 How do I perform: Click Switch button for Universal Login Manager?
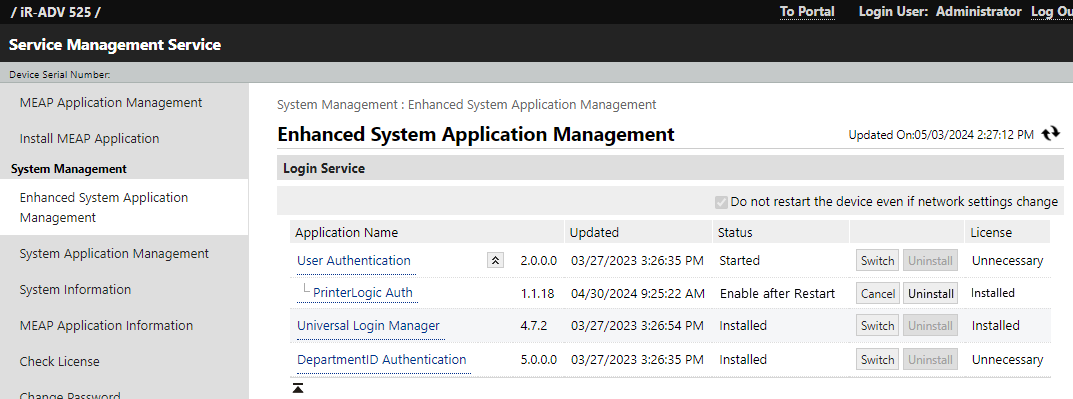pos(877,326)
